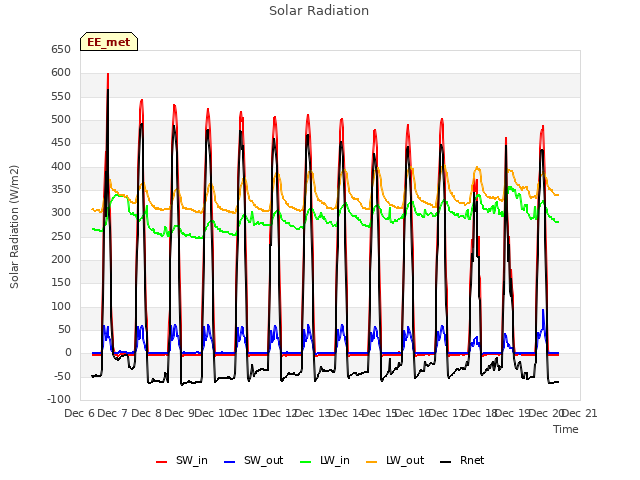Viewport: 640px width, 480px height.
Task: Click the Solar Radiation chart title
Action: 319,11
